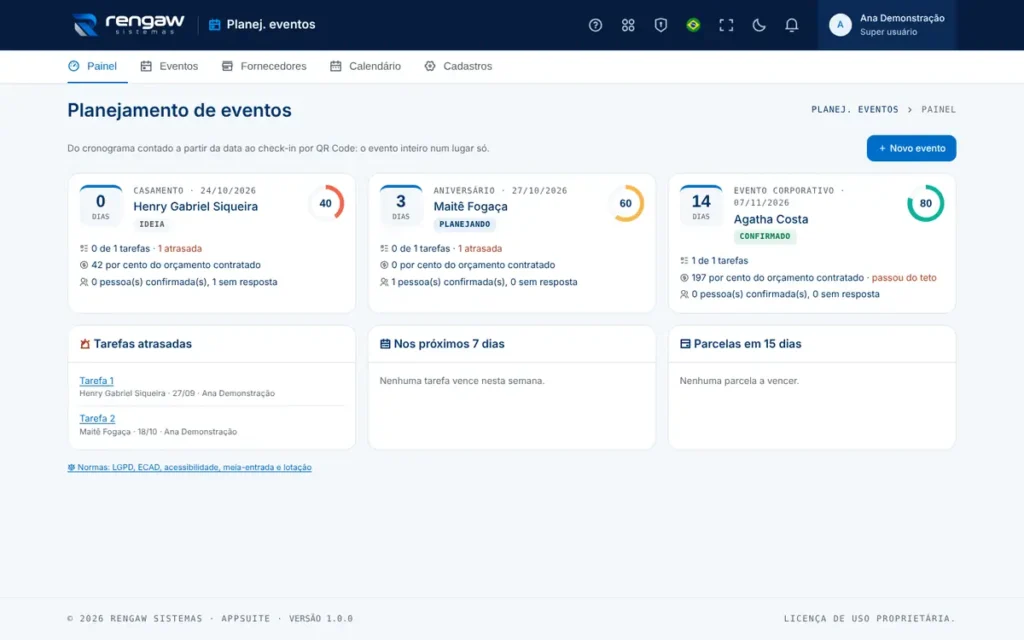Click the 14 dias countdown badge

point(701,206)
